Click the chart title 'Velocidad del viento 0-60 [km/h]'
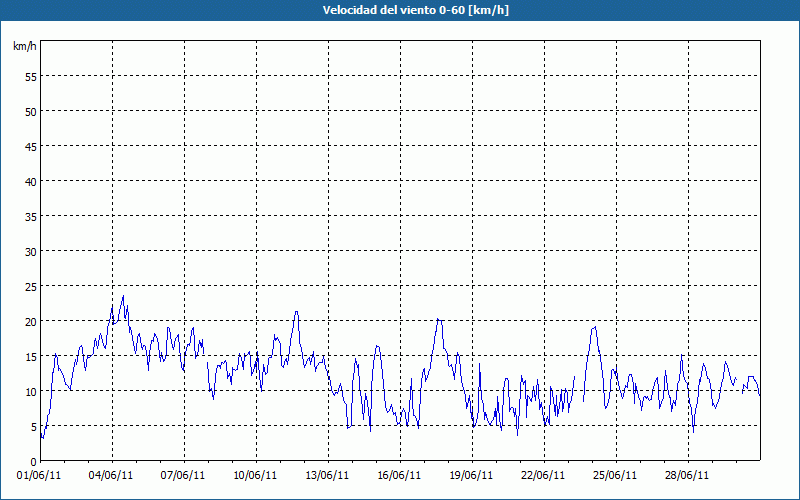Image resolution: width=800 pixels, height=500 pixels. pyautogui.click(x=415, y=10)
